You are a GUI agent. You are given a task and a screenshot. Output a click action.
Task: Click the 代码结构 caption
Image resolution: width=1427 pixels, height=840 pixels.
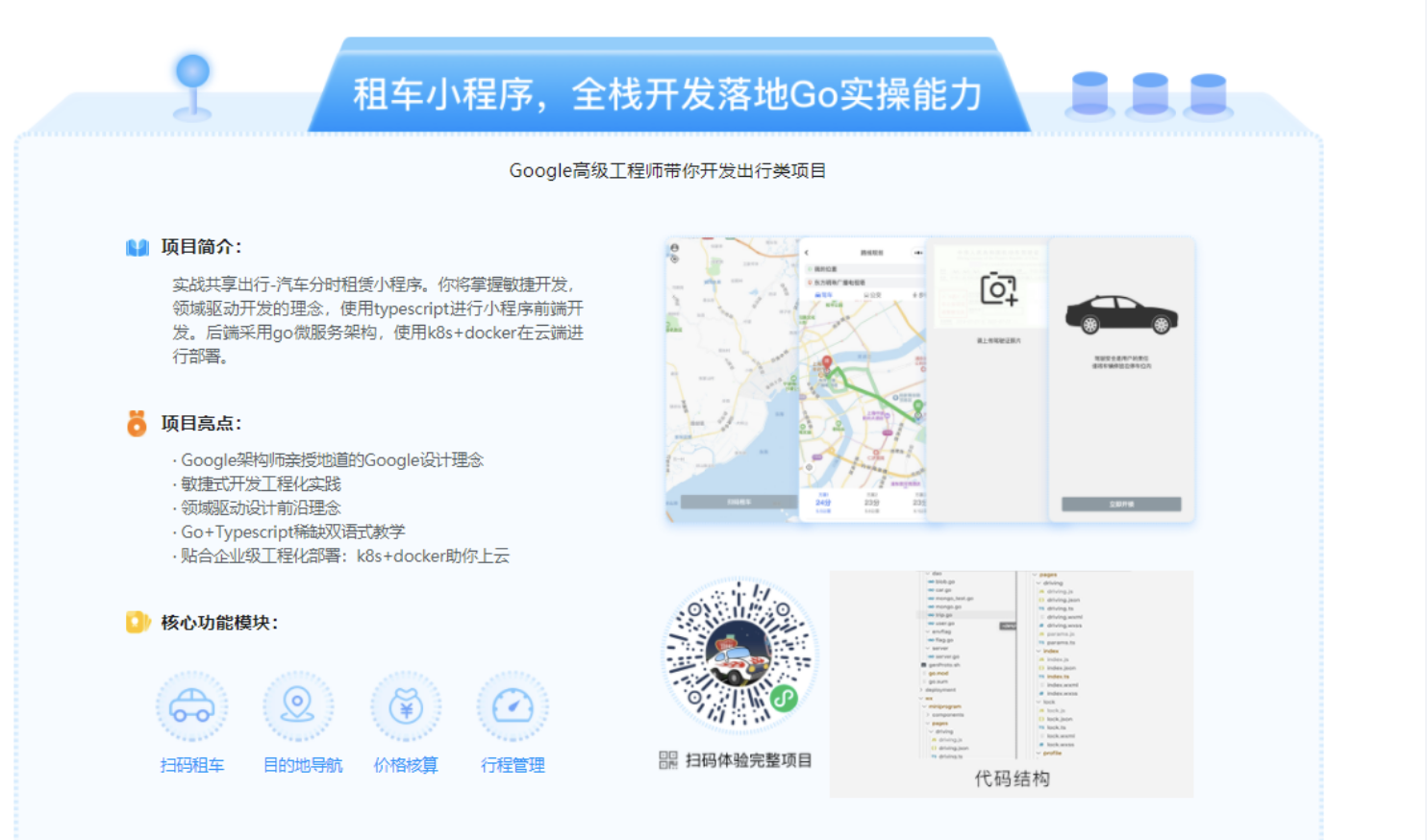tap(1012, 778)
